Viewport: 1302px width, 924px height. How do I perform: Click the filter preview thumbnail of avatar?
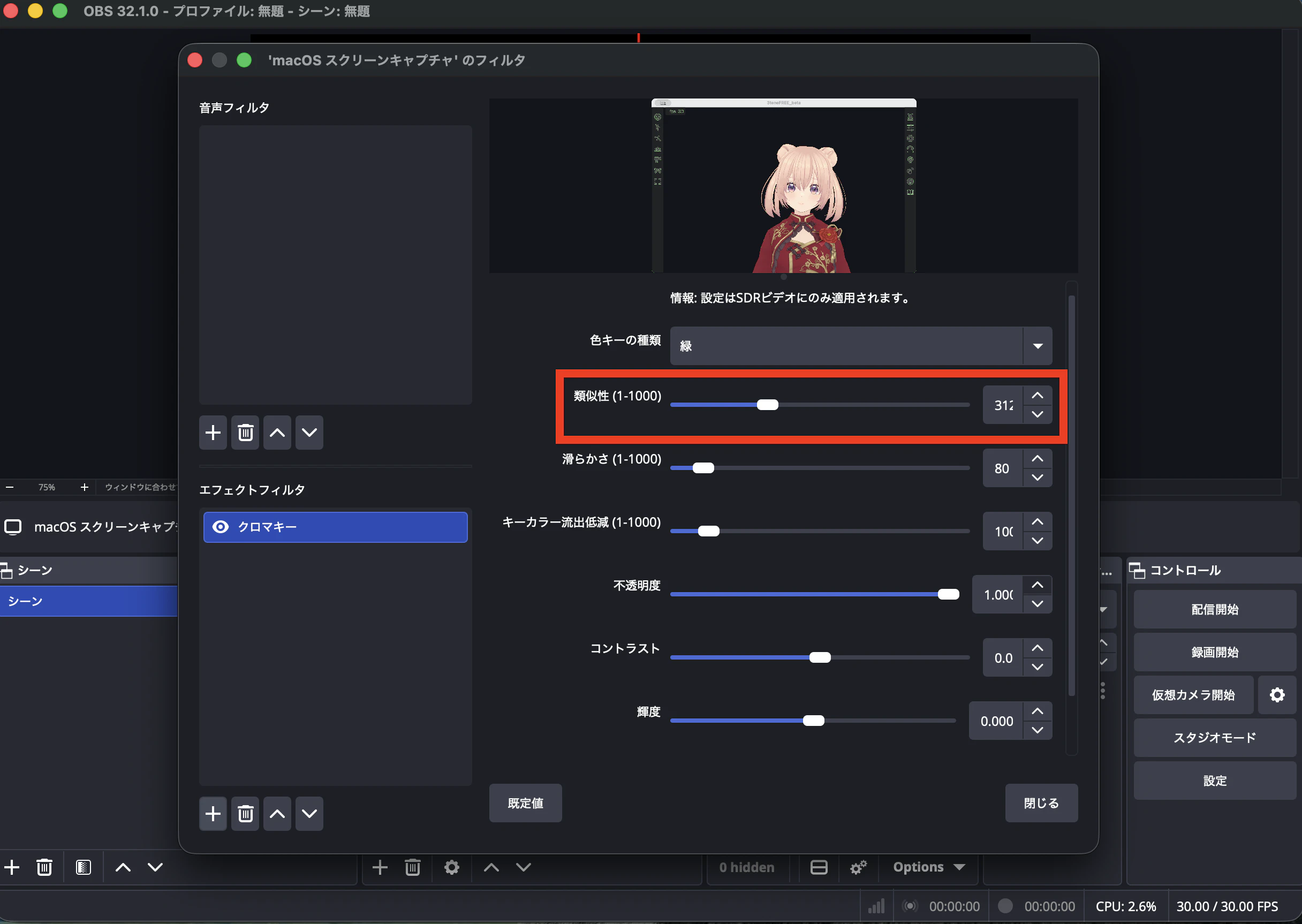click(x=784, y=186)
